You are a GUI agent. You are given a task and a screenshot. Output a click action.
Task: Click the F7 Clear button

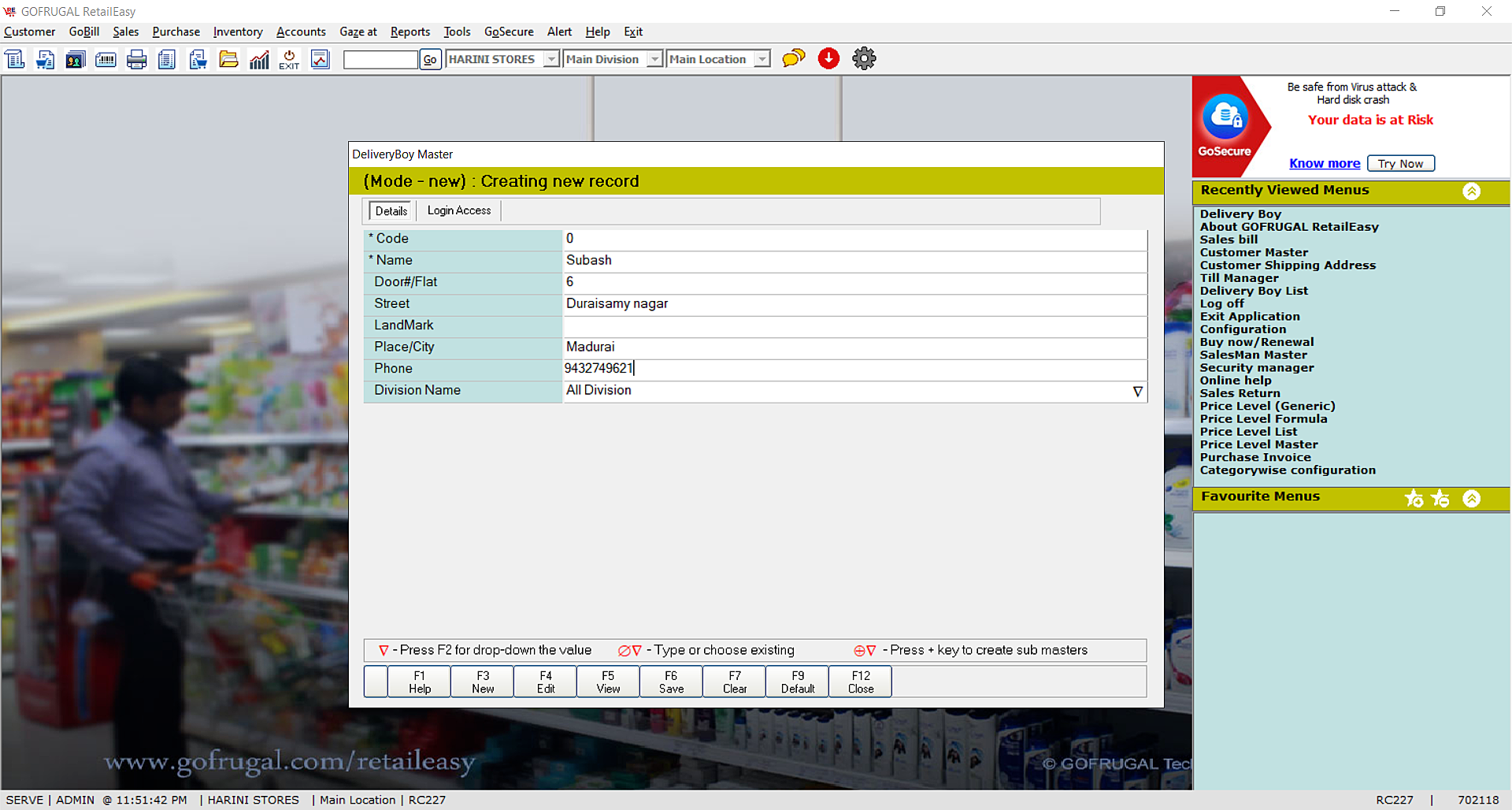pyautogui.click(x=735, y=682)
